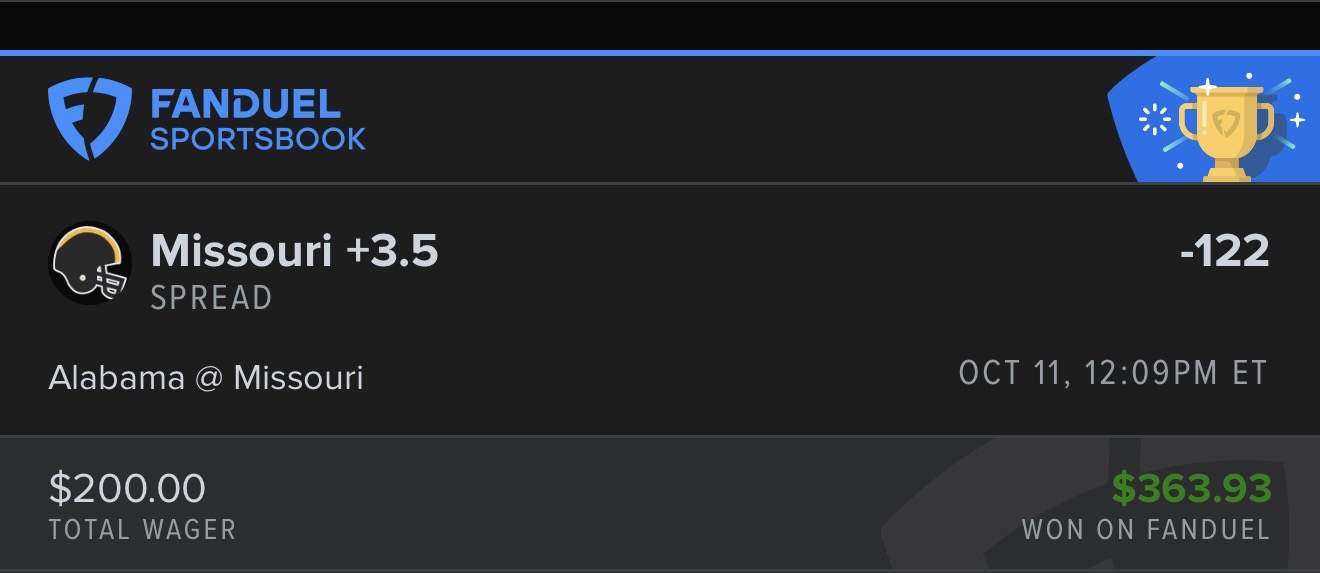
Task: Click the SPORTSBOOK text under FanDuel
Action: (258, 138)
